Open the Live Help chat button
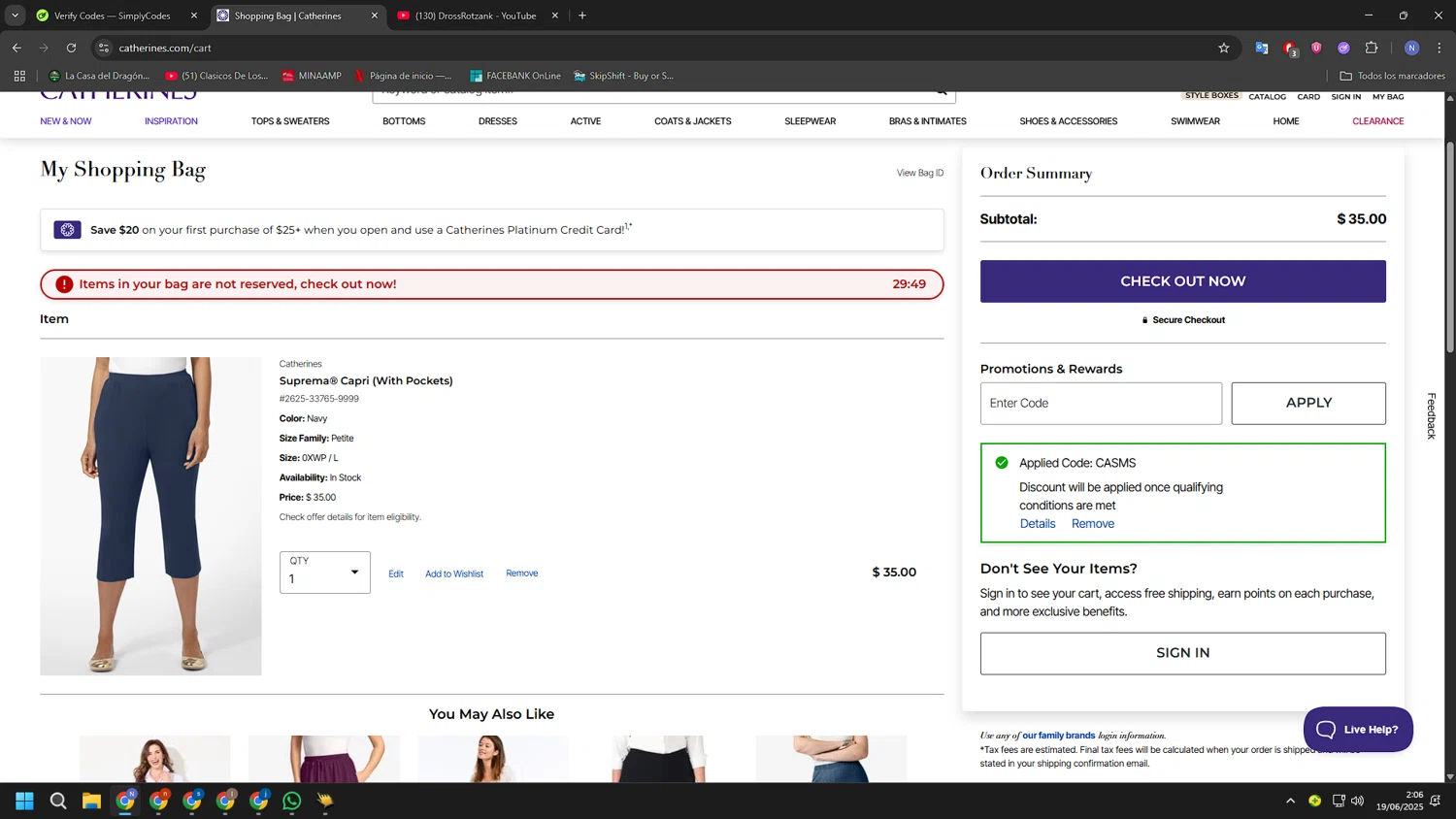This screenshot has height=819, width=1456. point(1358,729)
